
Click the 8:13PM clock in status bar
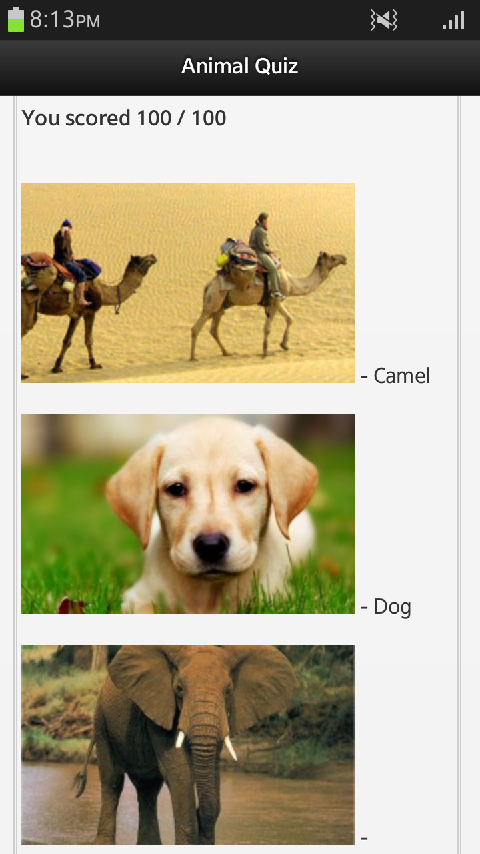65,20
